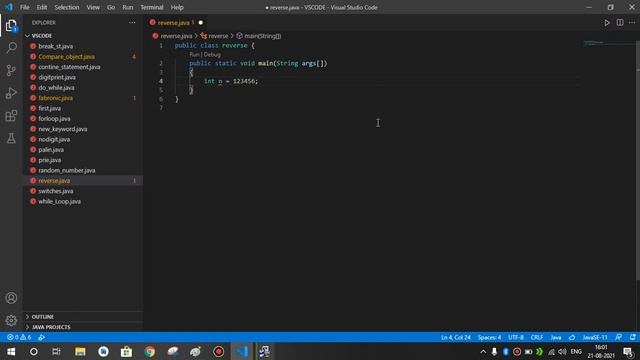Change Spaces: 4 indentation setting

point(489,338)
